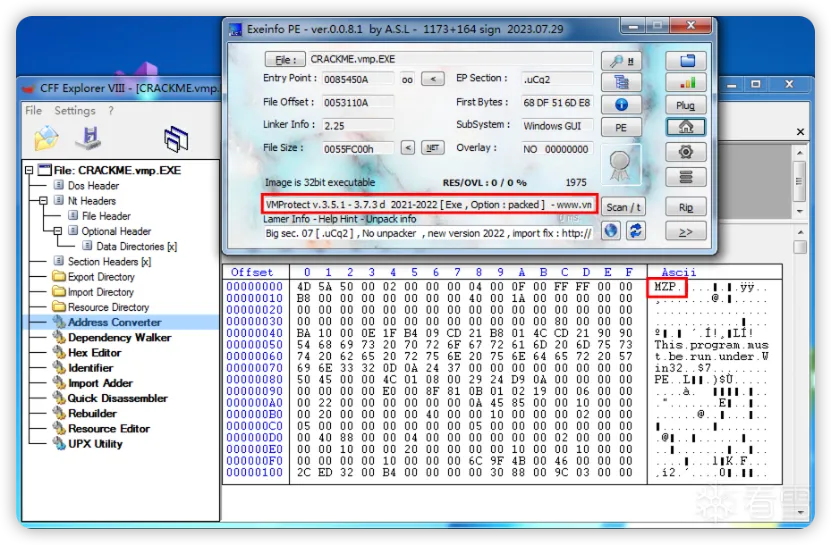Click the Ascii column header in hex view
The width and height of the screenshot is (832, 546).
(x=679, y=272)
